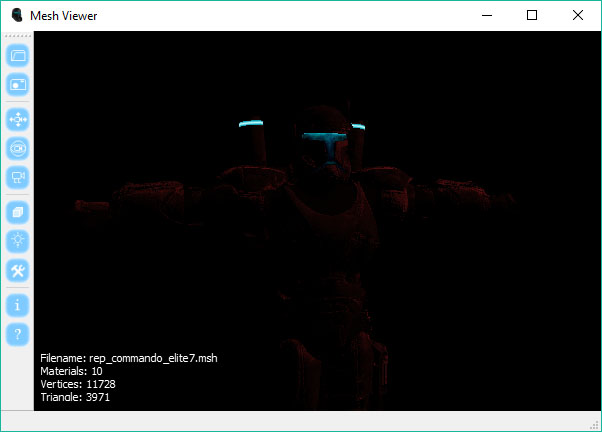
Task: Open help via the question mark icon
Action: coord(18,334)
